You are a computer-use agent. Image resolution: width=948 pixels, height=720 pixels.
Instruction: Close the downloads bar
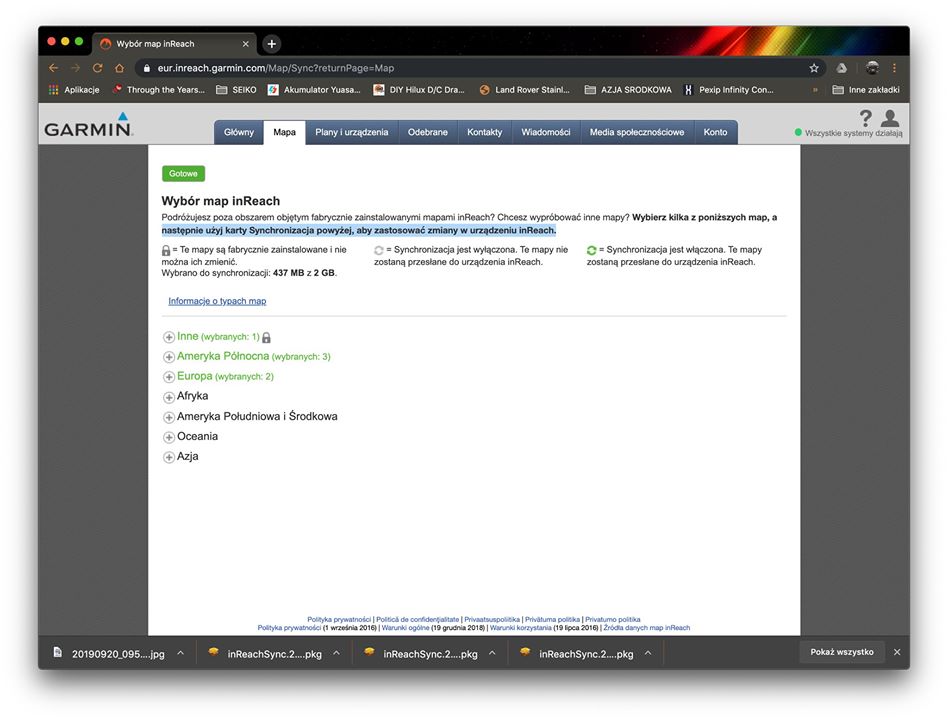pos(897,652)
